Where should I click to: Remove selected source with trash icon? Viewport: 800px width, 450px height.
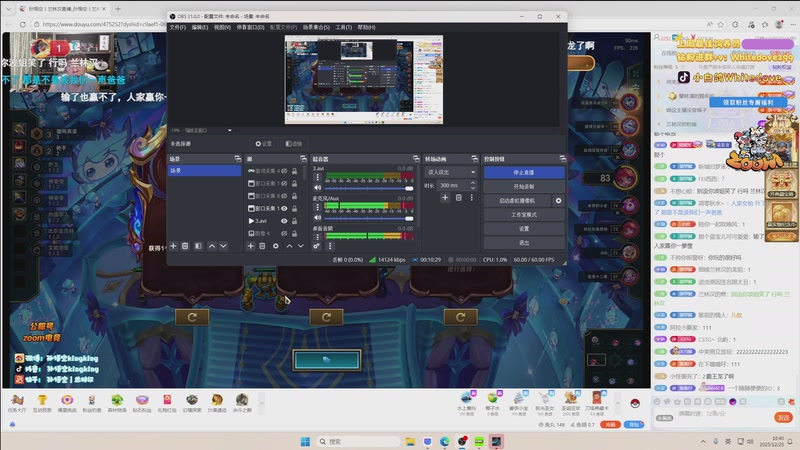[262, 246]
